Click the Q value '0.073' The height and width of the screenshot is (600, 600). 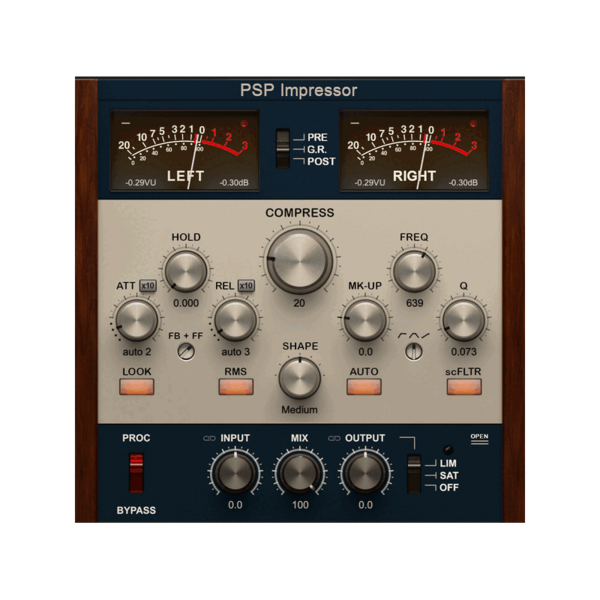coord(464,352)
